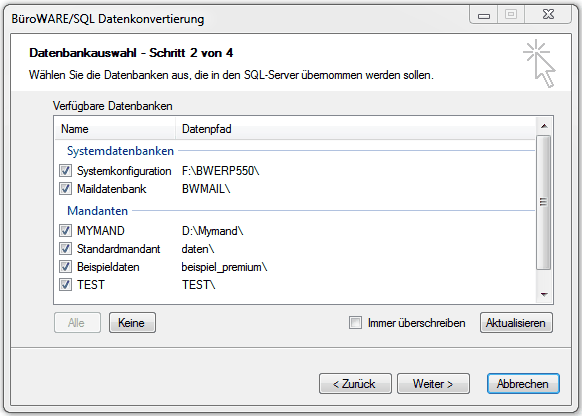Click the scrollbar down arrow
The height and width of the screenshot is (416, 582).
pos(544,295)
